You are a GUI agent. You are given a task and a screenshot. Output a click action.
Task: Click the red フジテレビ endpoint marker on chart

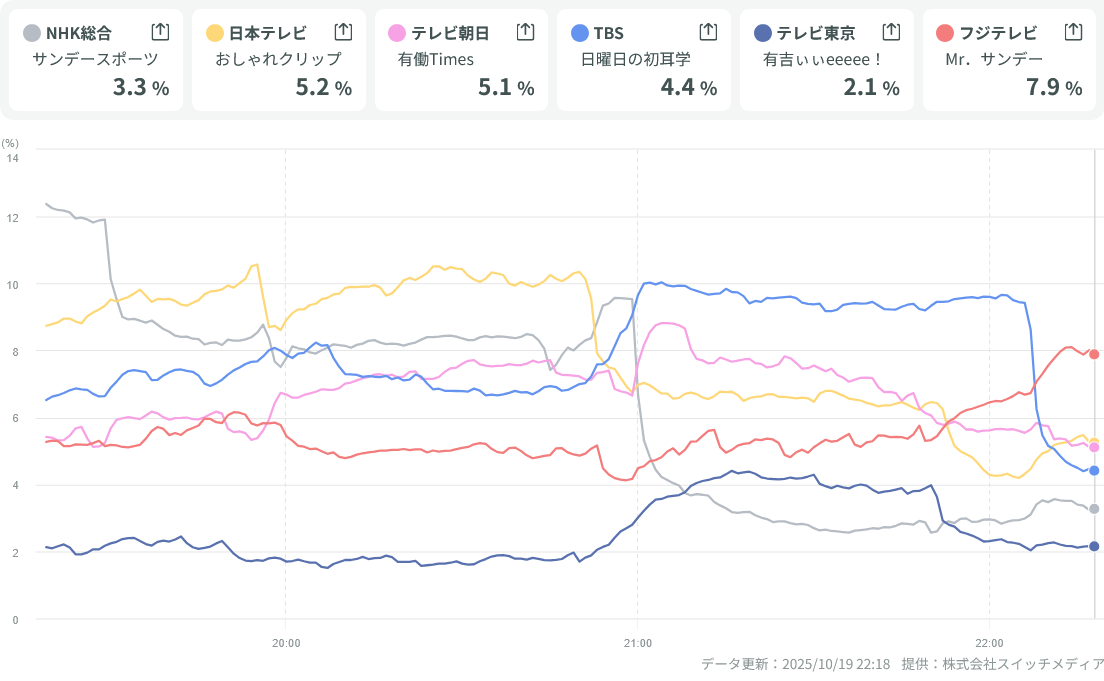[1094, 354]
